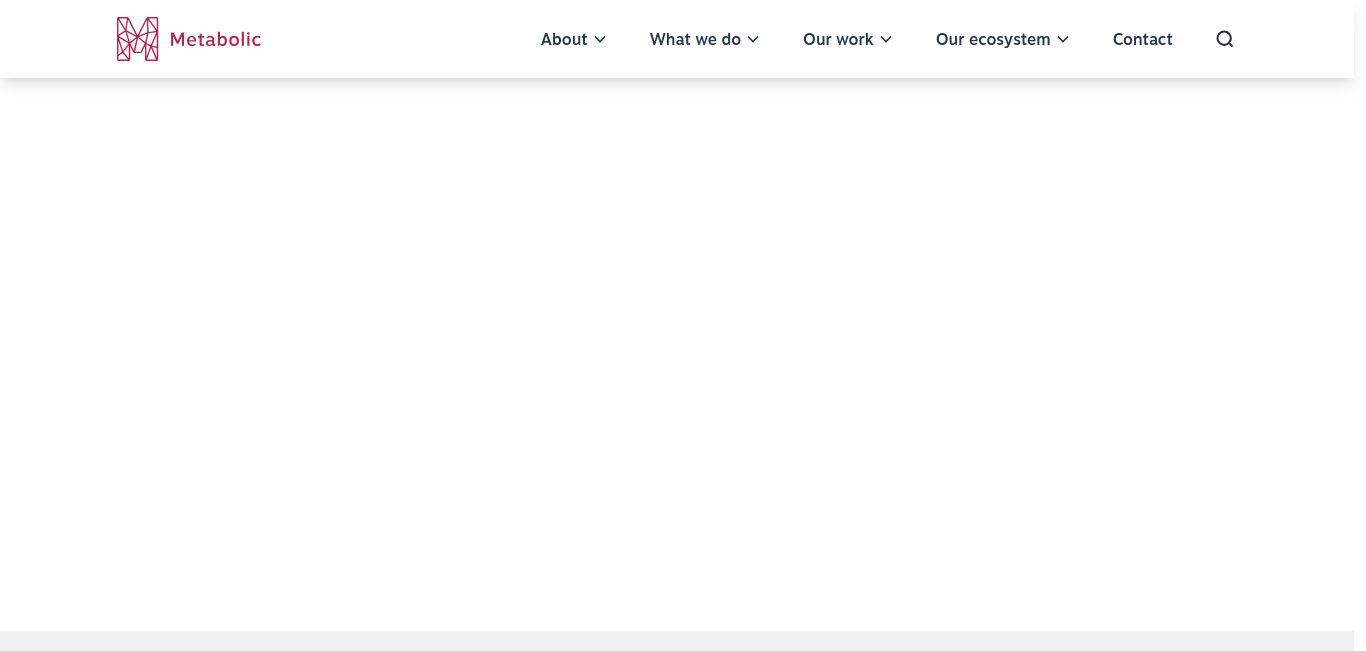Click header gap between Our ecosystem and Contact
The image size is (1366, 651).
tap(1091, 39)
